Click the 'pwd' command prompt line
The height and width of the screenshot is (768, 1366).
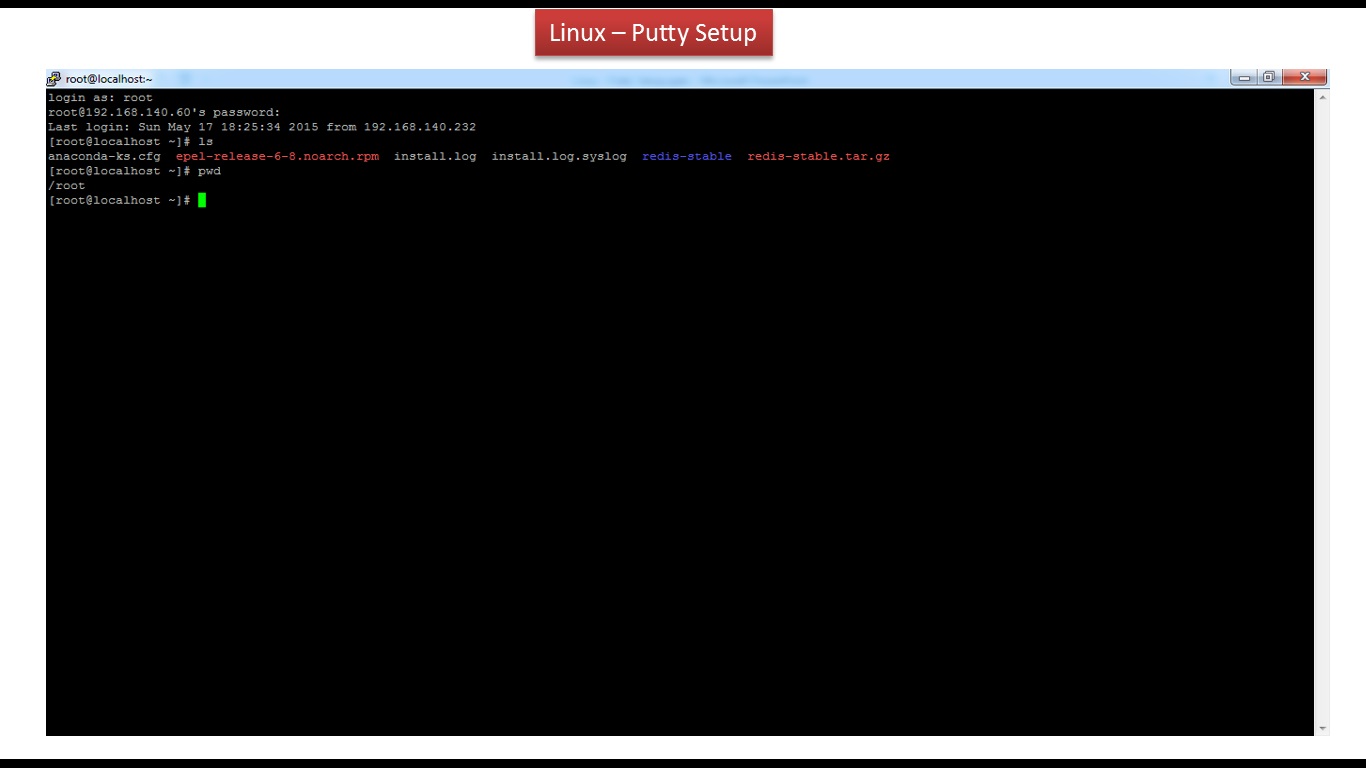134,171
